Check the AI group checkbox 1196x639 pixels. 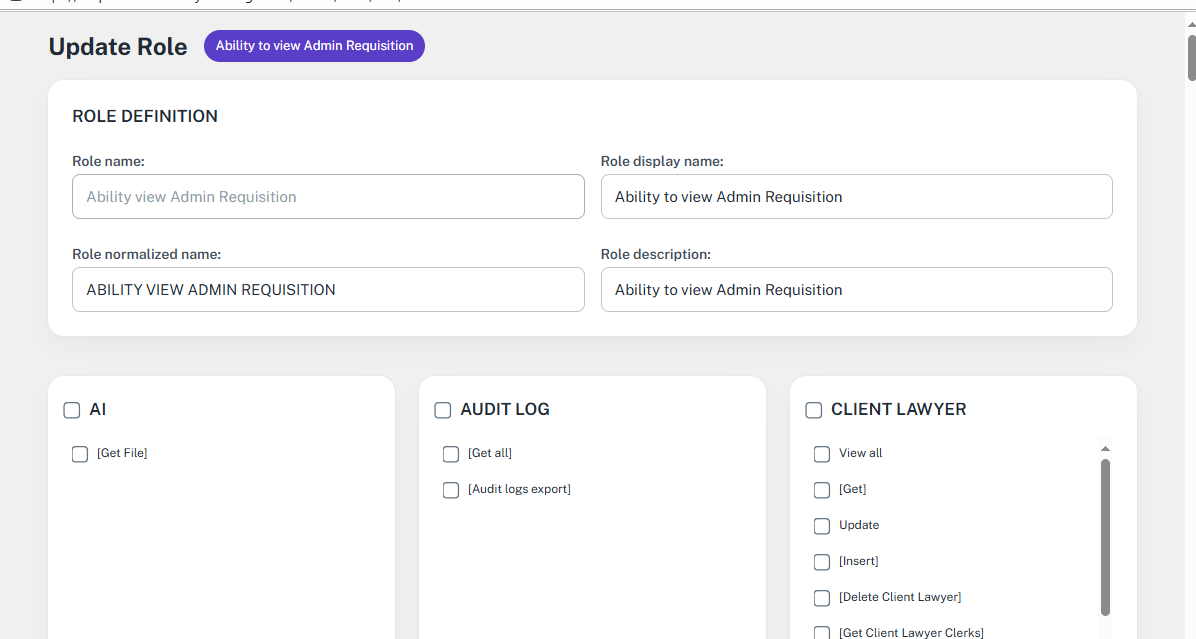pos(72,410)
